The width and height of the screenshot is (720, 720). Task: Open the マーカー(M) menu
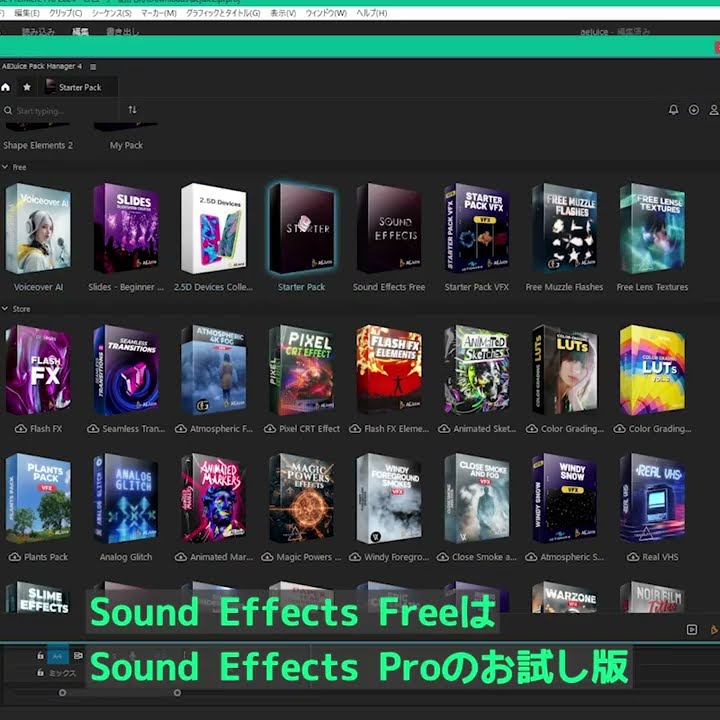tap(159, 13)
